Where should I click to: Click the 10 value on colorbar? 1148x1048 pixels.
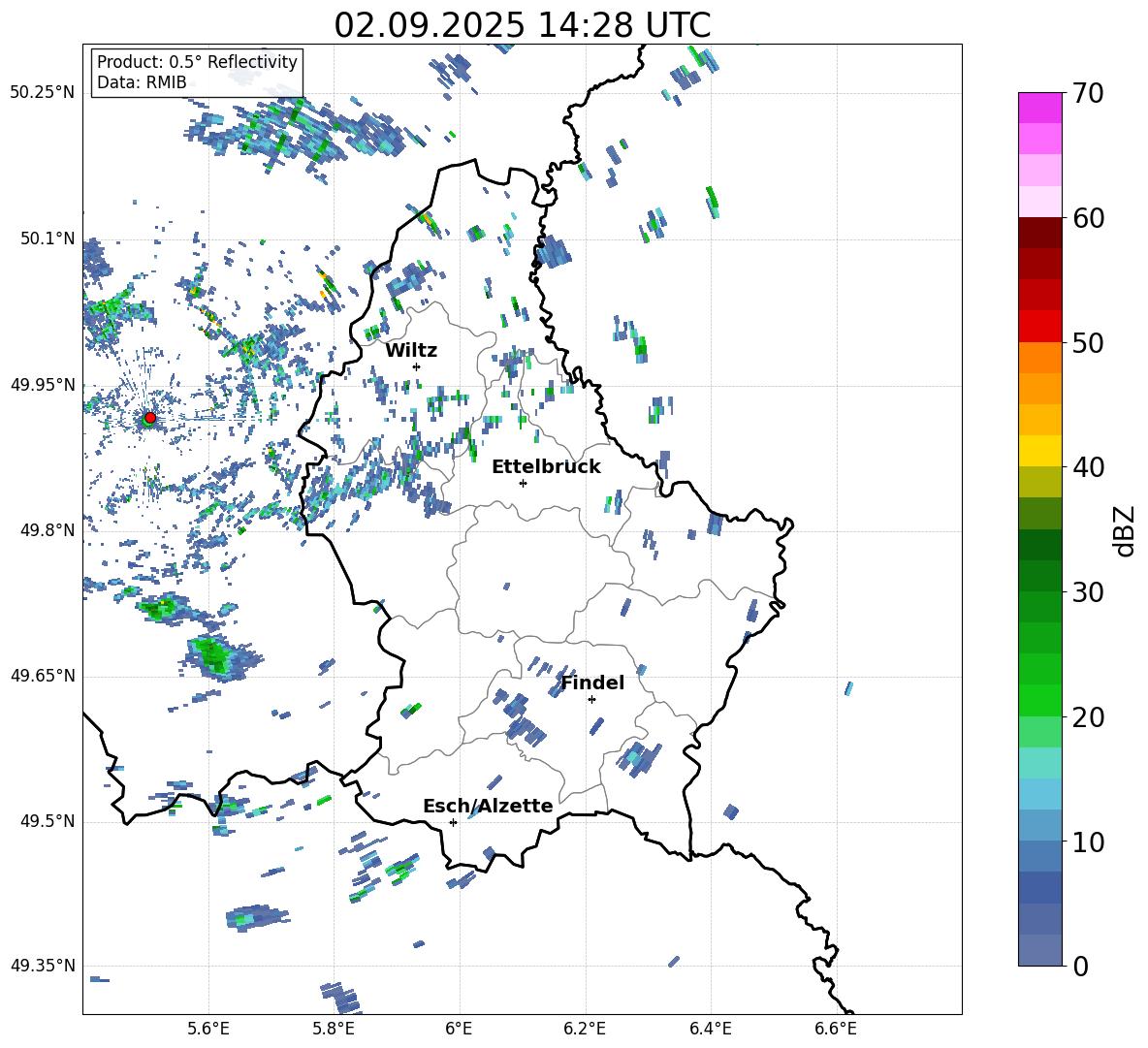(1088, 842)
